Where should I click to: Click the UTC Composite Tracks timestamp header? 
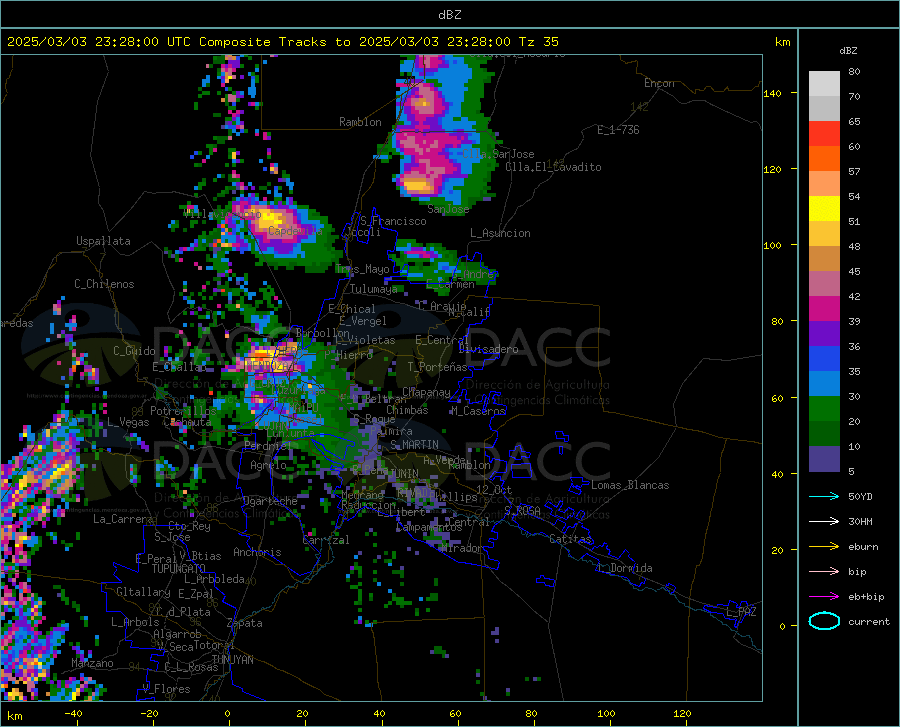tap(282, 41)
